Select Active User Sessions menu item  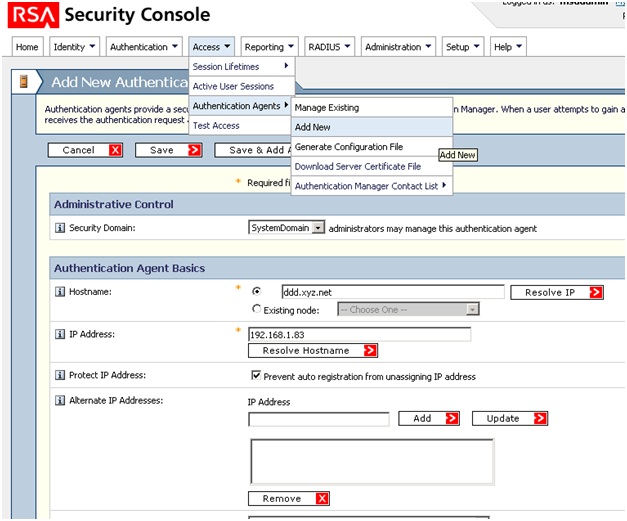point(242,86)
